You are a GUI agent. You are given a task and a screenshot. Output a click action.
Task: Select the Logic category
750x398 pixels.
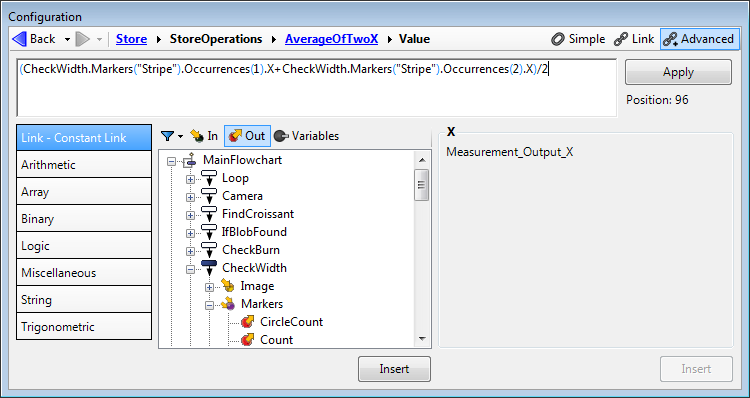[x=84, y=246]
